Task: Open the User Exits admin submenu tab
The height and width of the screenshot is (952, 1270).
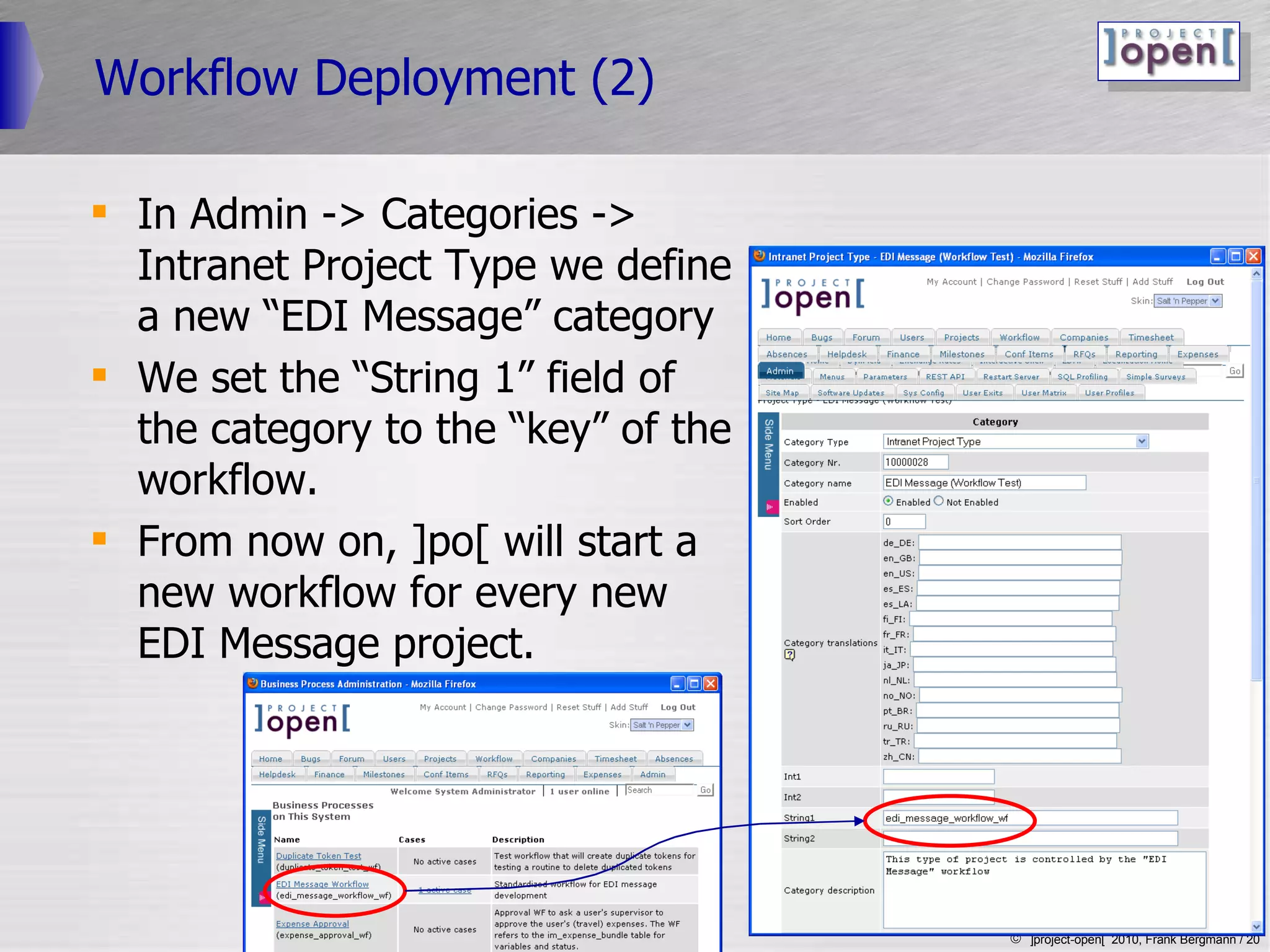Action: click(982, 392)
